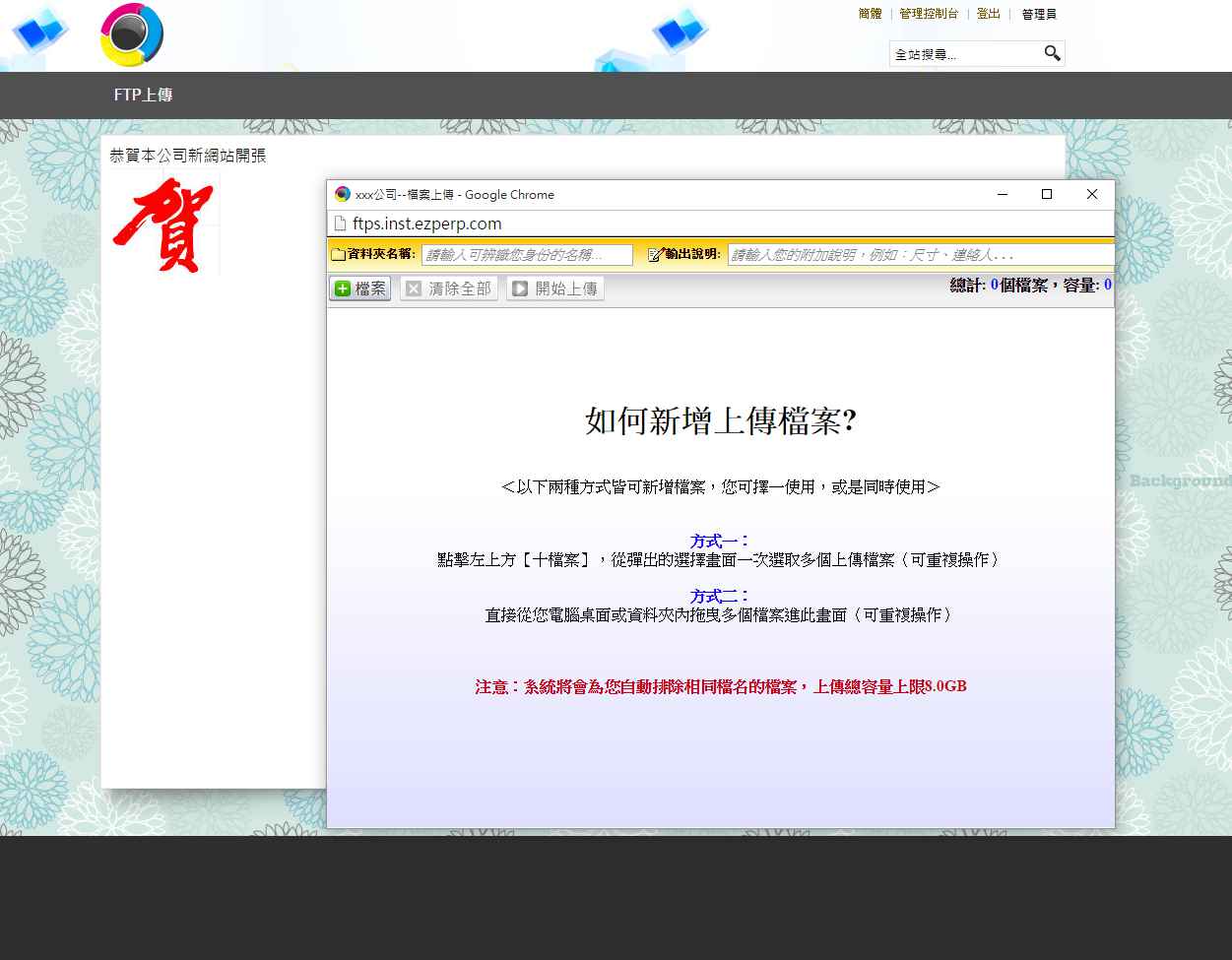Log out using the 登出 link
Viewport: 1232px width, 960px height.
pyautogui.click(x=988, y=14)
